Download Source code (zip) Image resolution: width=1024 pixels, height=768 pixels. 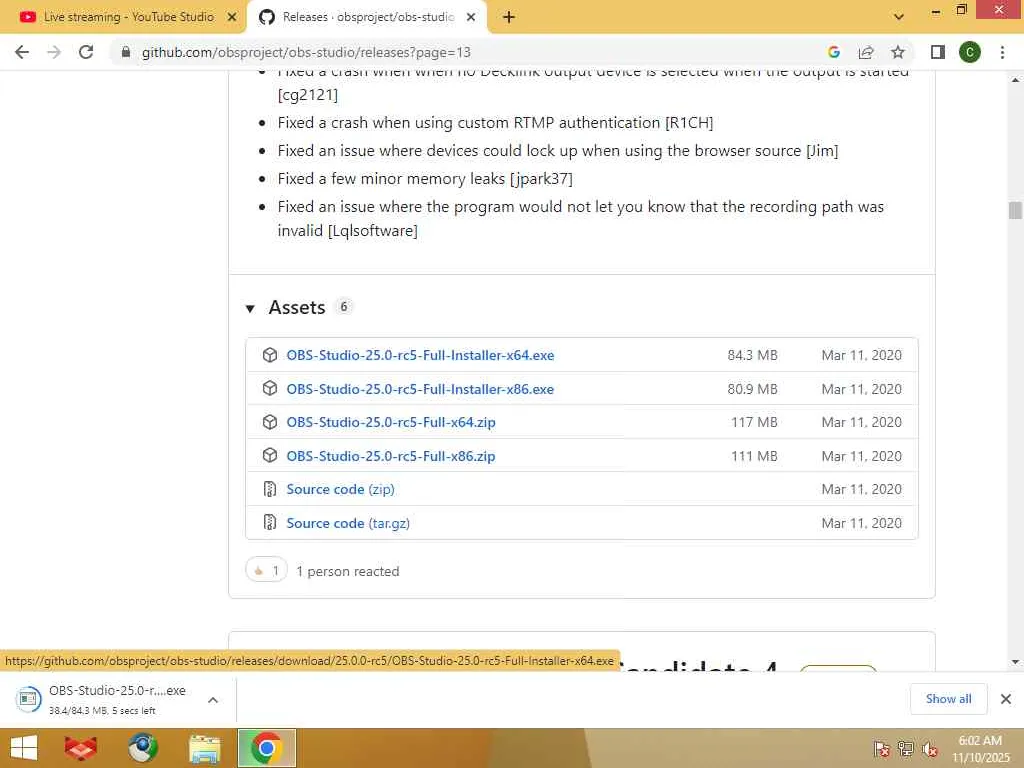(x=340, y=490)
